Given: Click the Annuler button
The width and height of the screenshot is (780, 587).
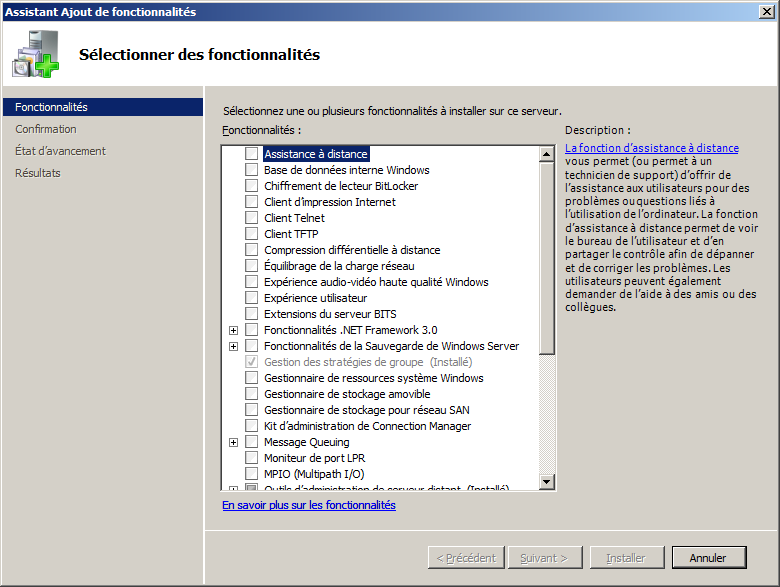Looking at the screenshot, I should (x=708, y=558).
